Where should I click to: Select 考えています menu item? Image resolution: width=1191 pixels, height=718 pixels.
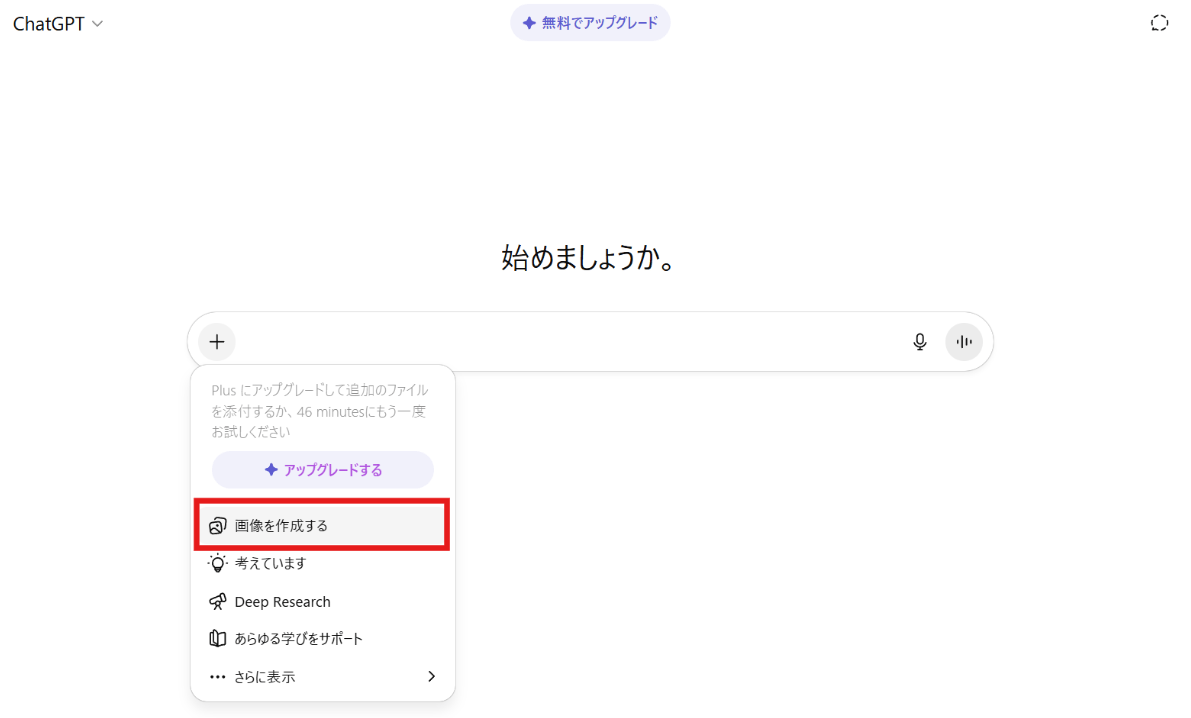click(322, 563)
